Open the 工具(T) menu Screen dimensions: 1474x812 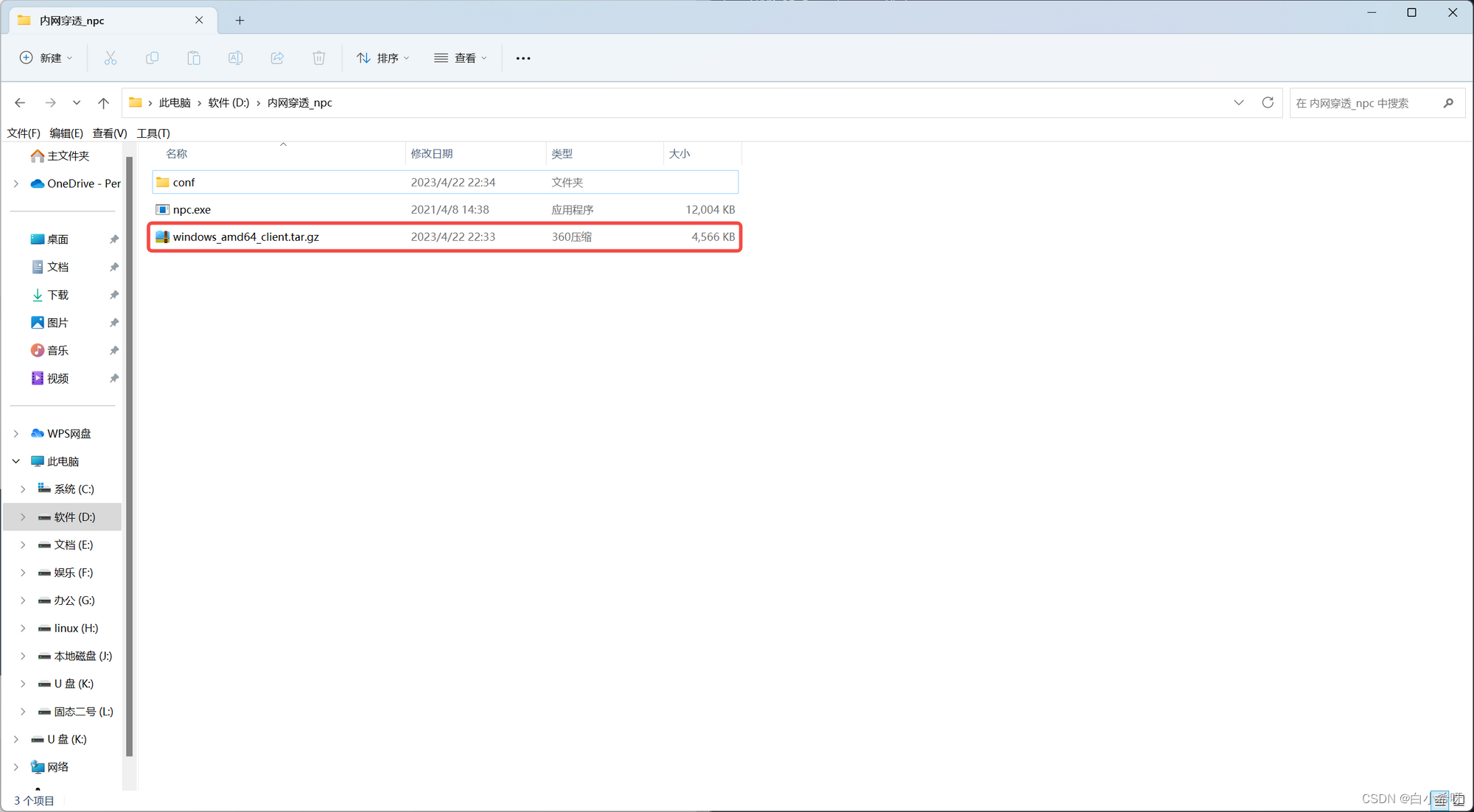click(153, 133)
